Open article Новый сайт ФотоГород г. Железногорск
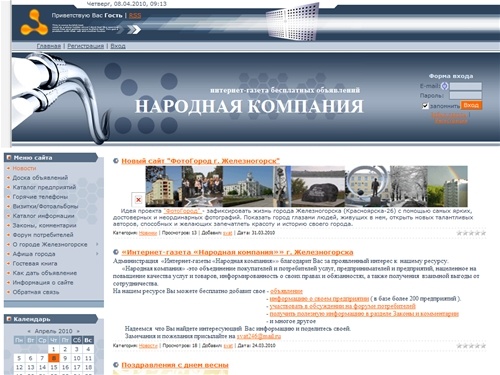The height and width of the screenshot is (375, 500). (200, 161)
